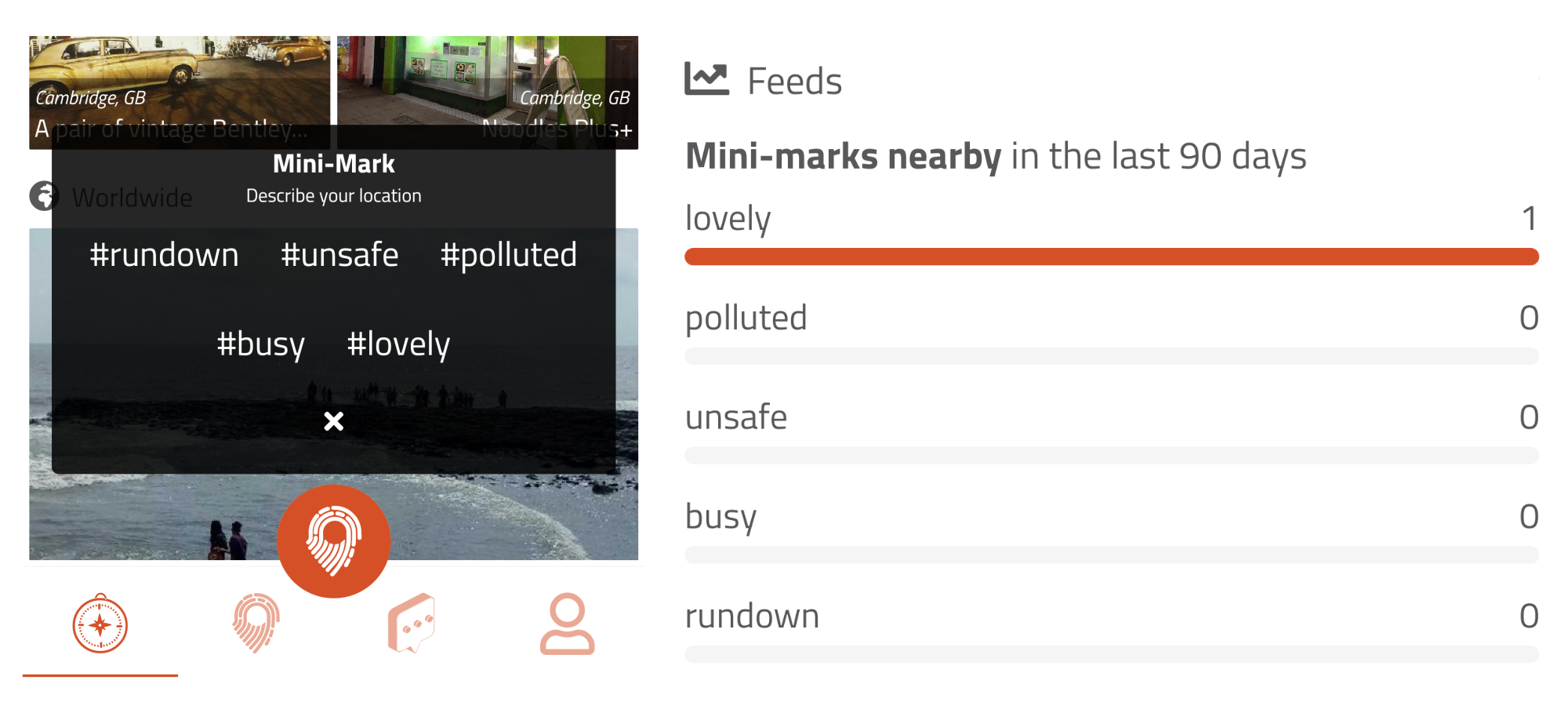Select the #unsafe hashtag
This screenshot has height=713, width=1568.
(x=339, y=255)
